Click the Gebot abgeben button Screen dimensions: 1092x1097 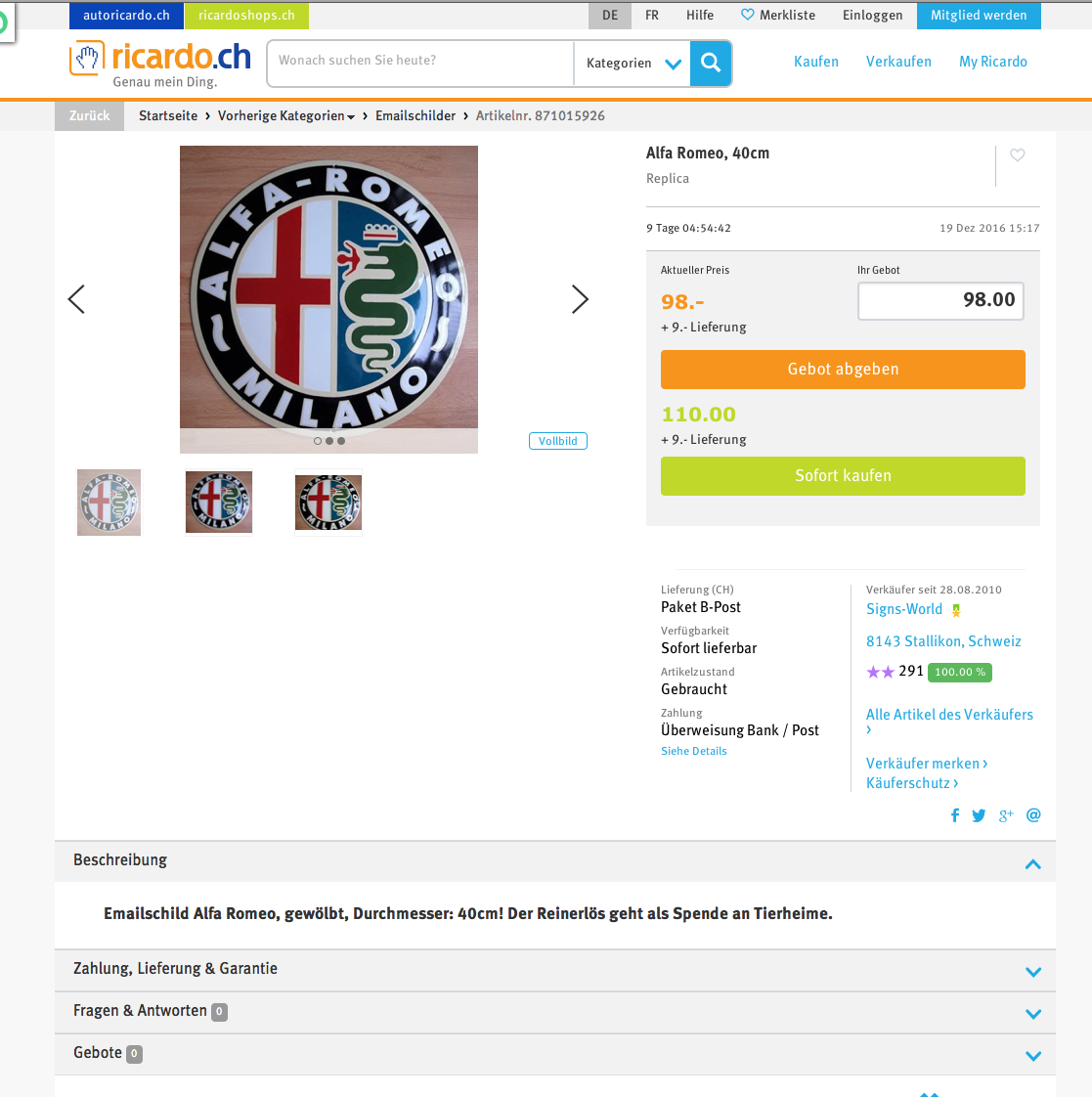click(x=843, y=370)
